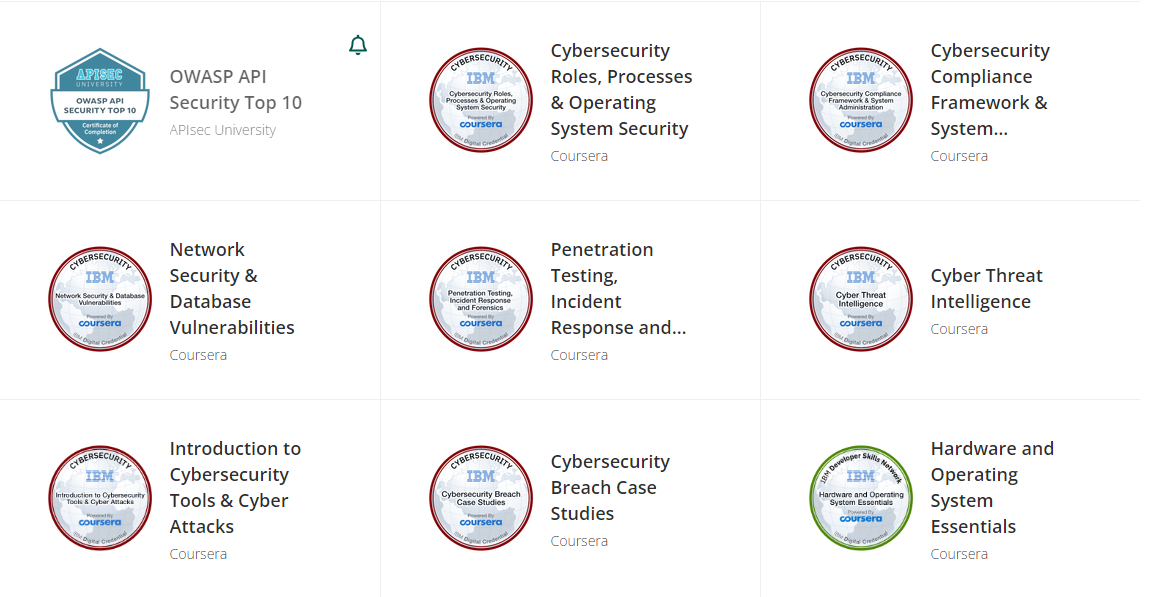Select the Penetration Testing badge emblem
Viewport: 1151px width, 597px height.
(481, 299)
